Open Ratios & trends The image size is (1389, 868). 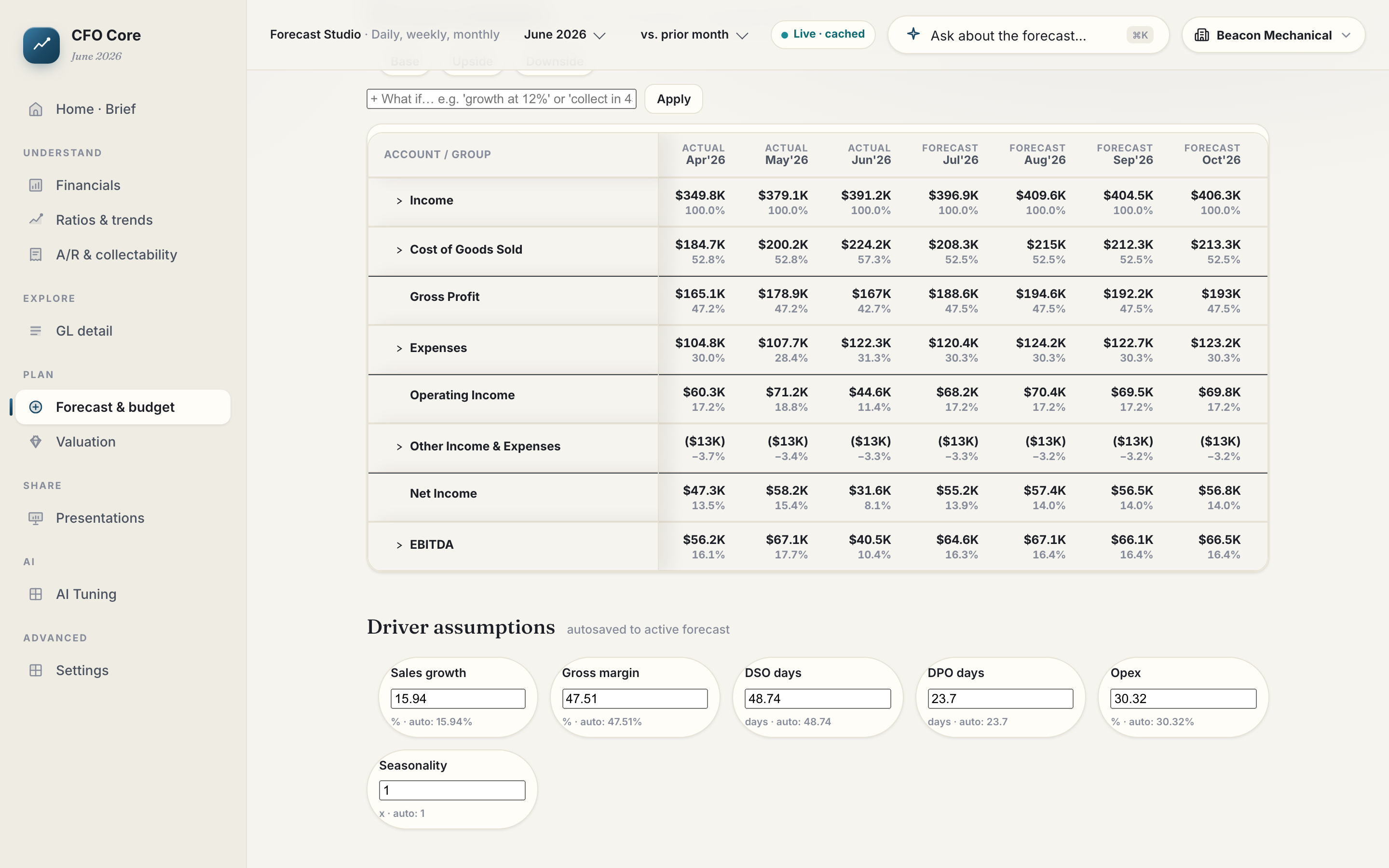click(123, 220)
